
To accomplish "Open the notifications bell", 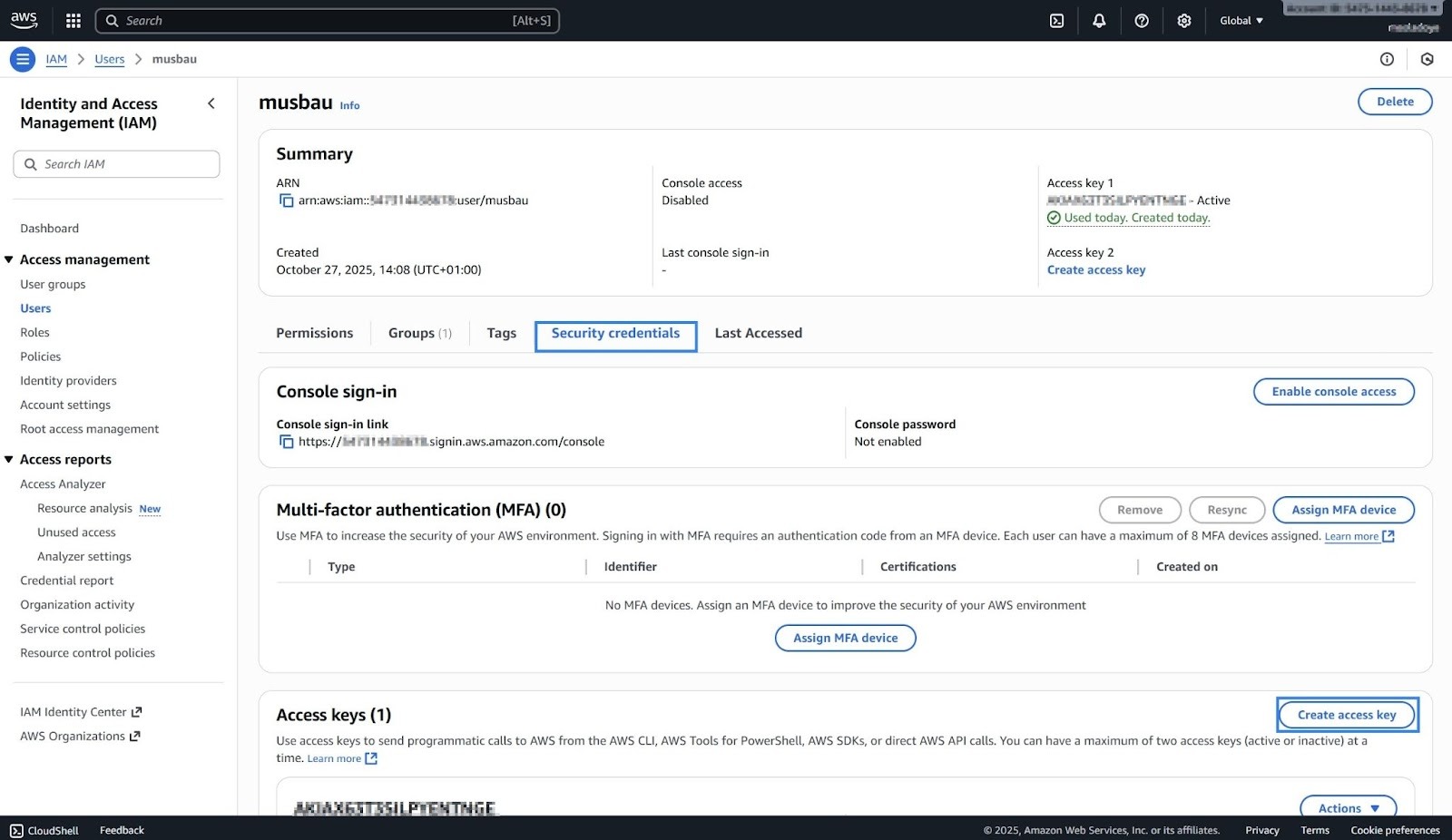I will pyautogui.click(x=1098, y=20).
